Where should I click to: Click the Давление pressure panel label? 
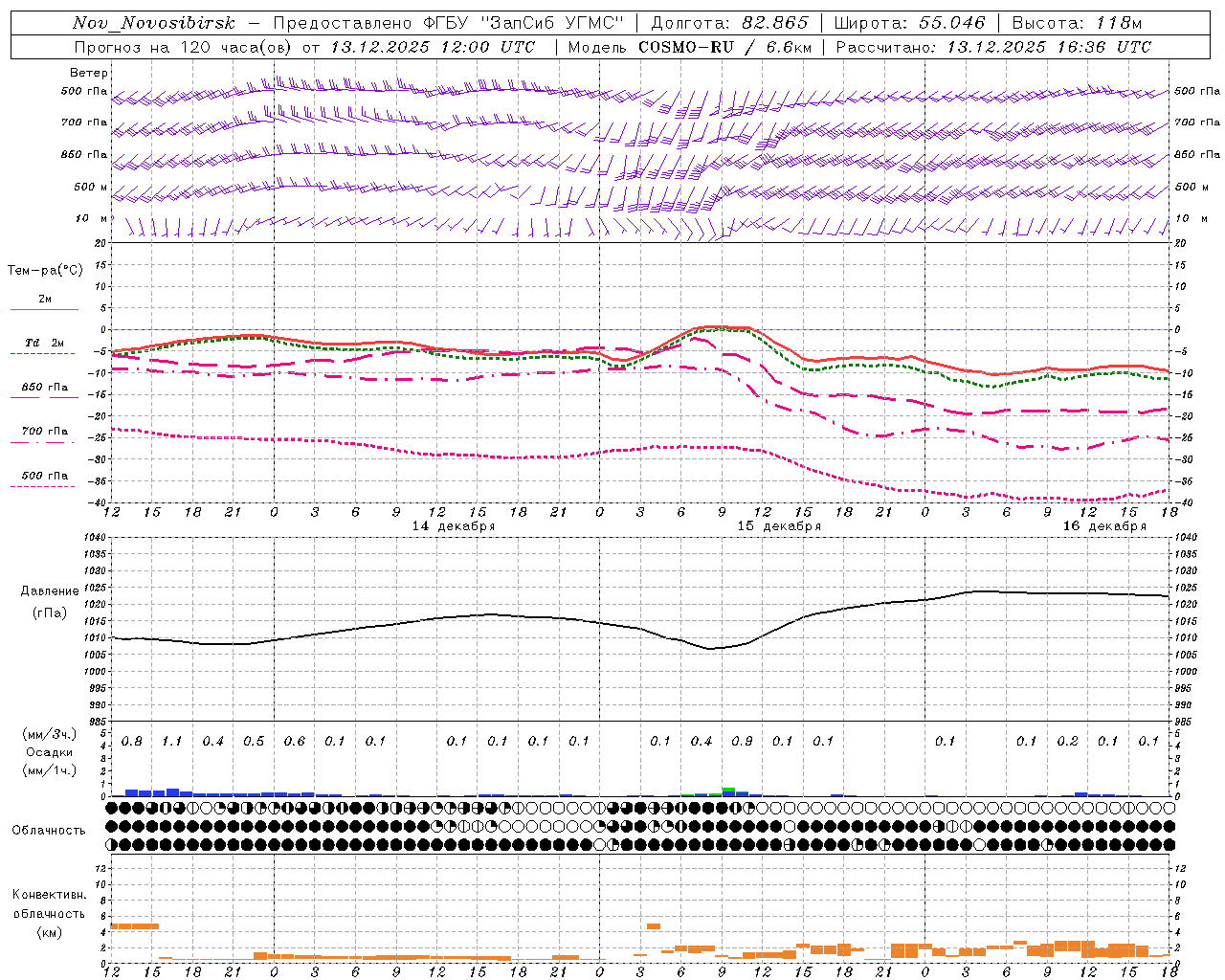[x=50, y=591]
